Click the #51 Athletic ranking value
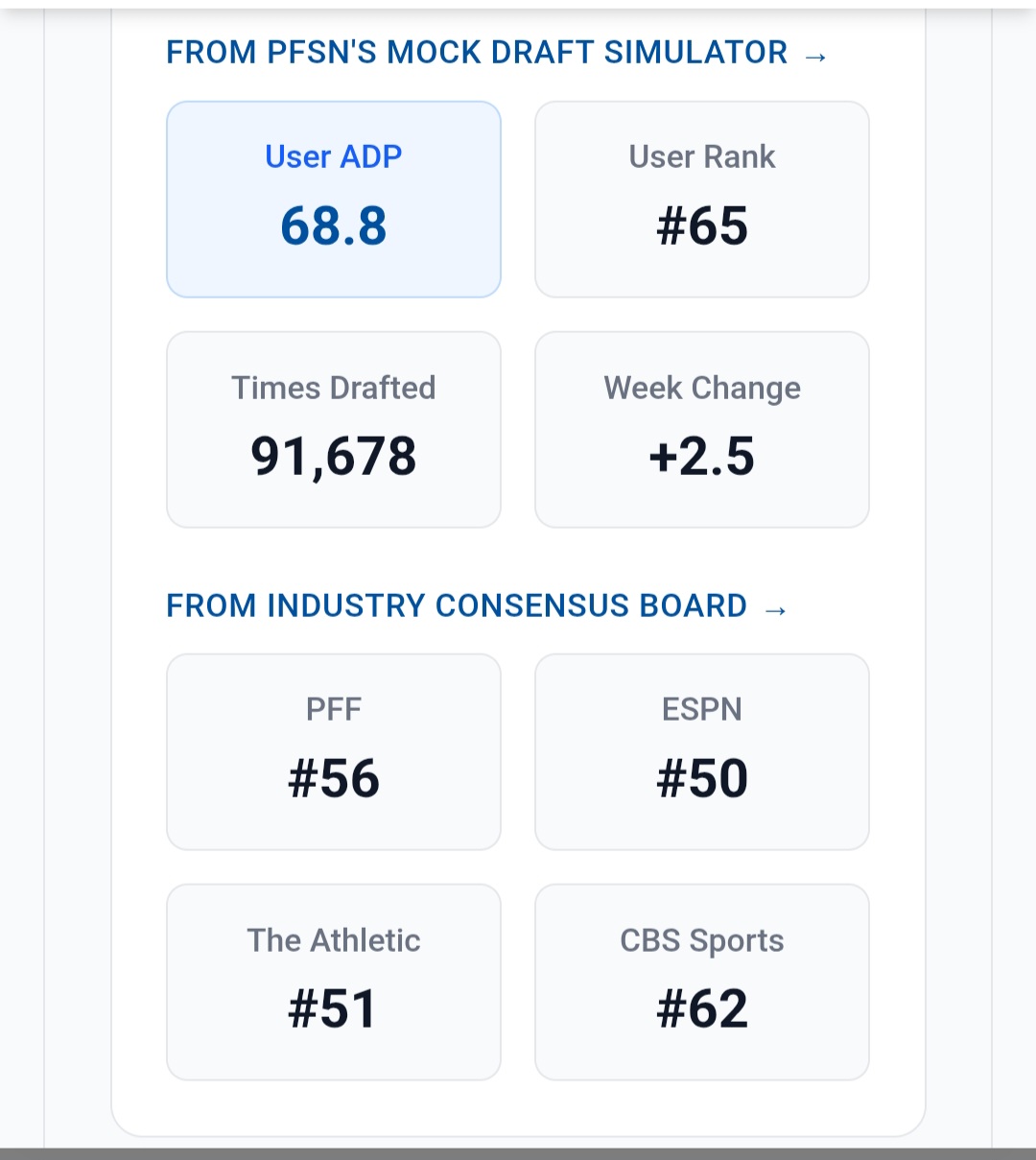 tap(333, 1009)
